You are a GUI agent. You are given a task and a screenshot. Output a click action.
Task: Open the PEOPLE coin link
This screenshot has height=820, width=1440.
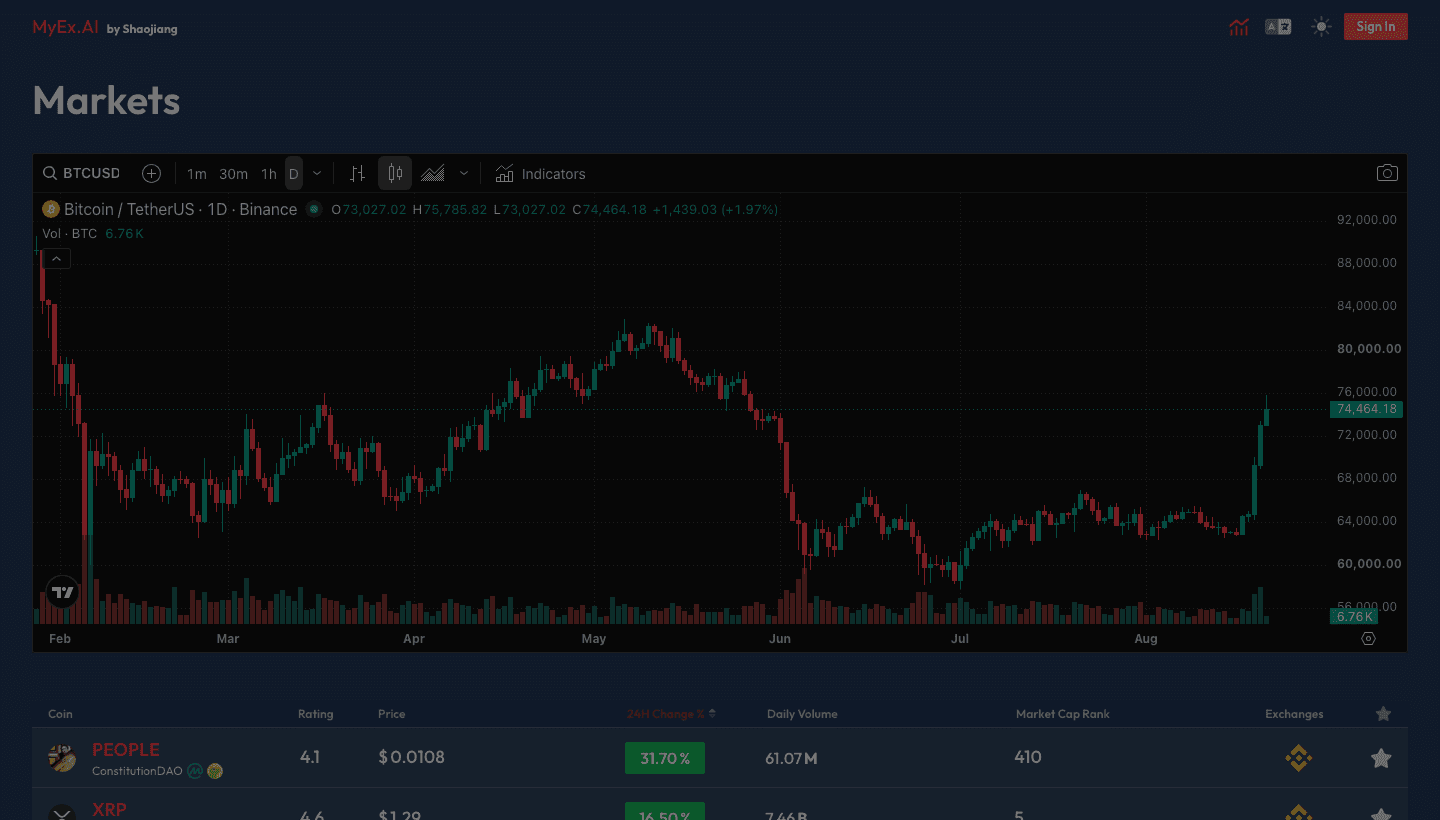tap(126, 749)
